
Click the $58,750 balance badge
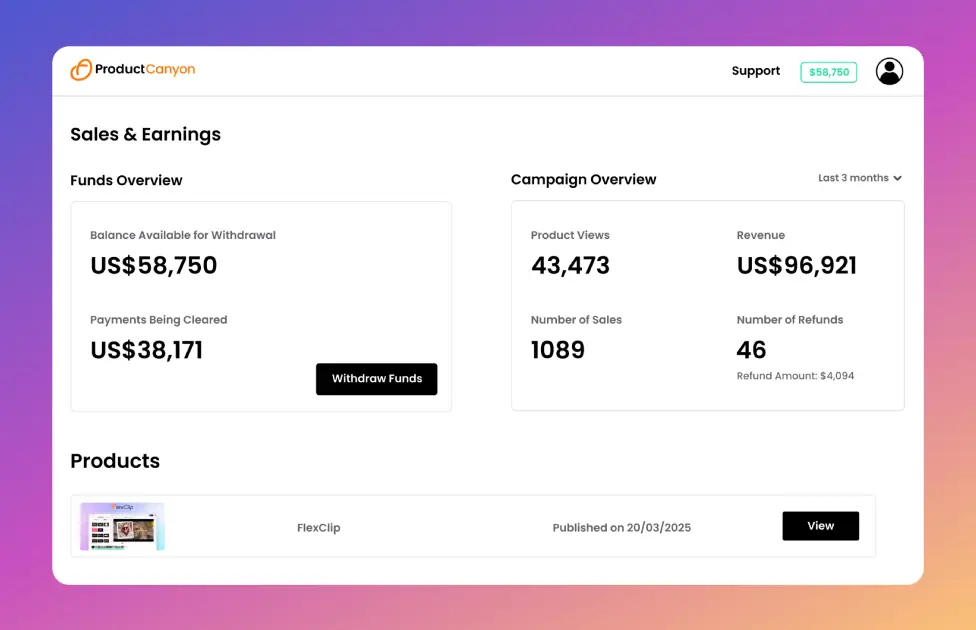[x=828, y=72]
